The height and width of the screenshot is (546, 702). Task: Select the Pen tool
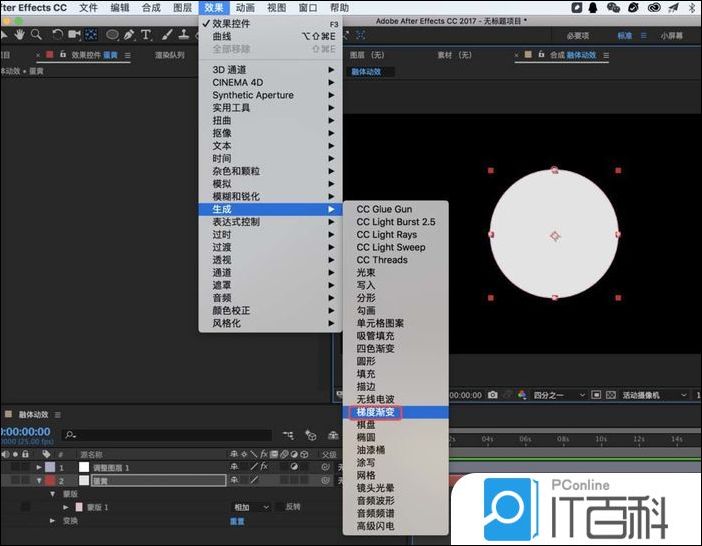[x=130, y=34]
